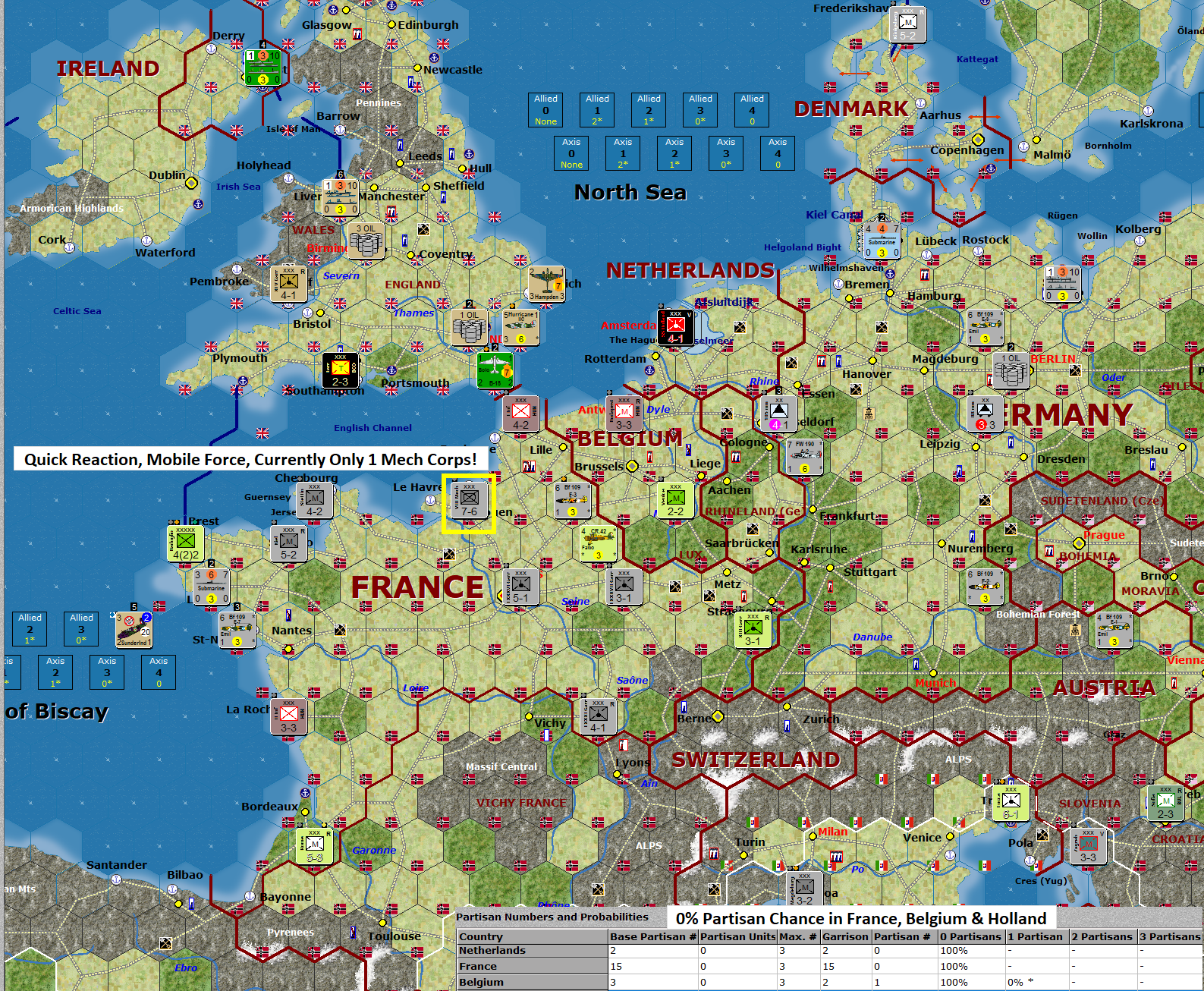1204x991 pixels.
Task: Select the black 4-1 German unit at Amsterdam
Action: point(675,328)
